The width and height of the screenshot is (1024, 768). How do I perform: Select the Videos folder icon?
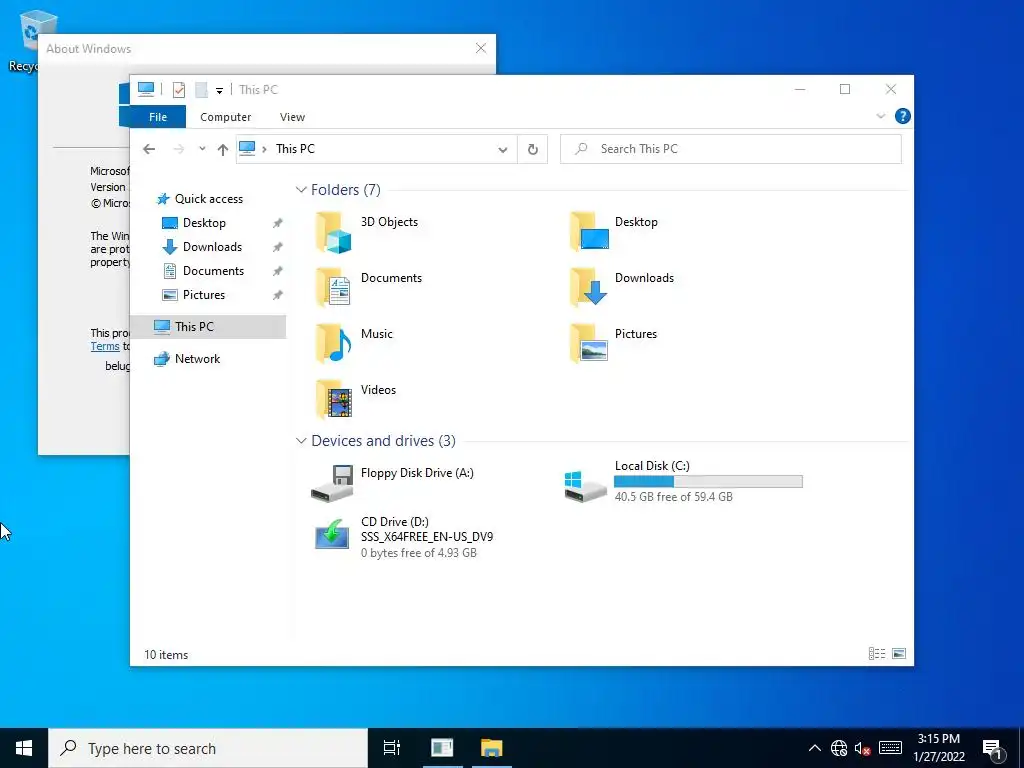[x=334, y=400]
